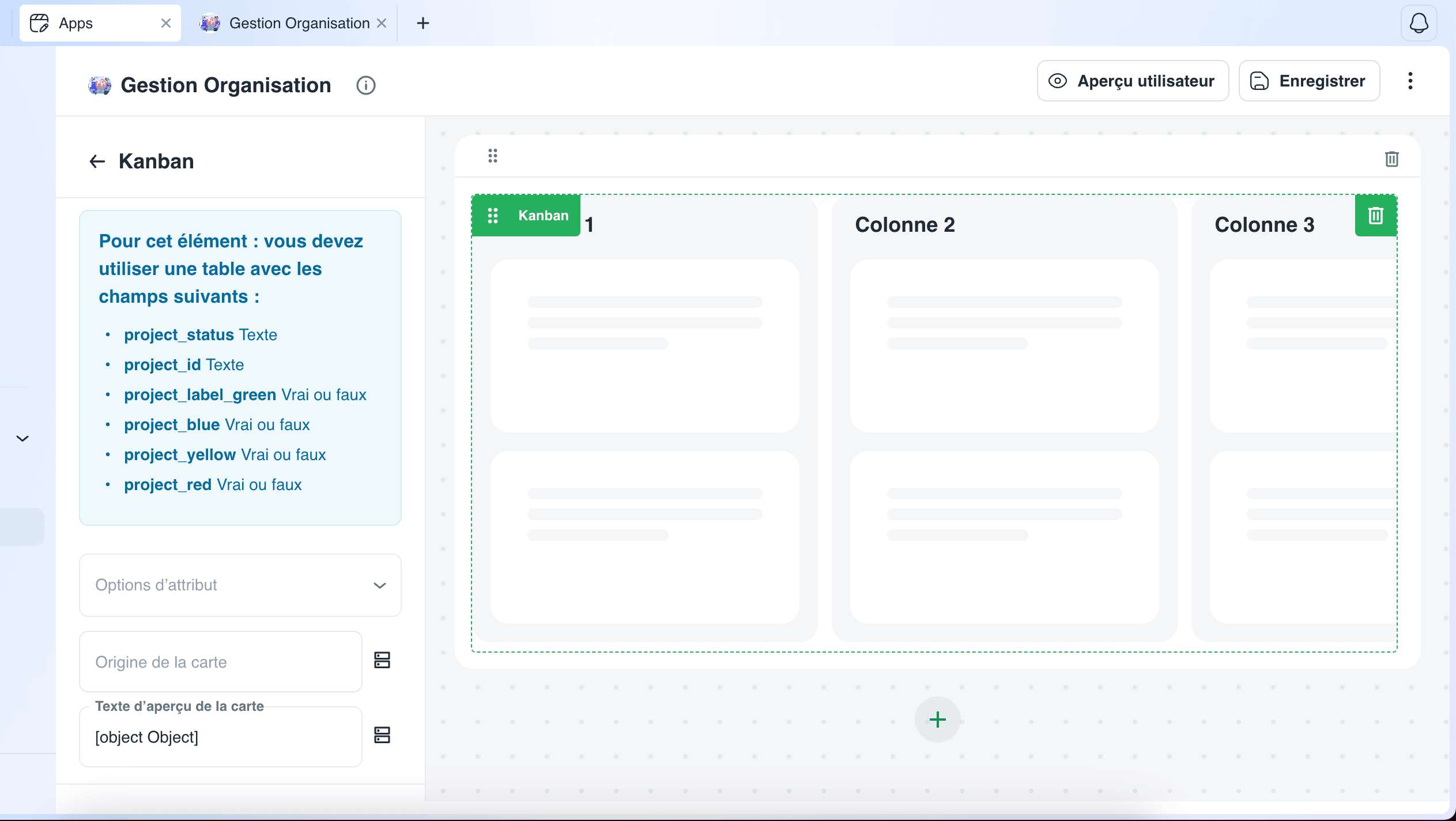This screenshot has height=821, width=1456.
Task: Expand the Options d'attribut dropdown
Action: point(240,585)
